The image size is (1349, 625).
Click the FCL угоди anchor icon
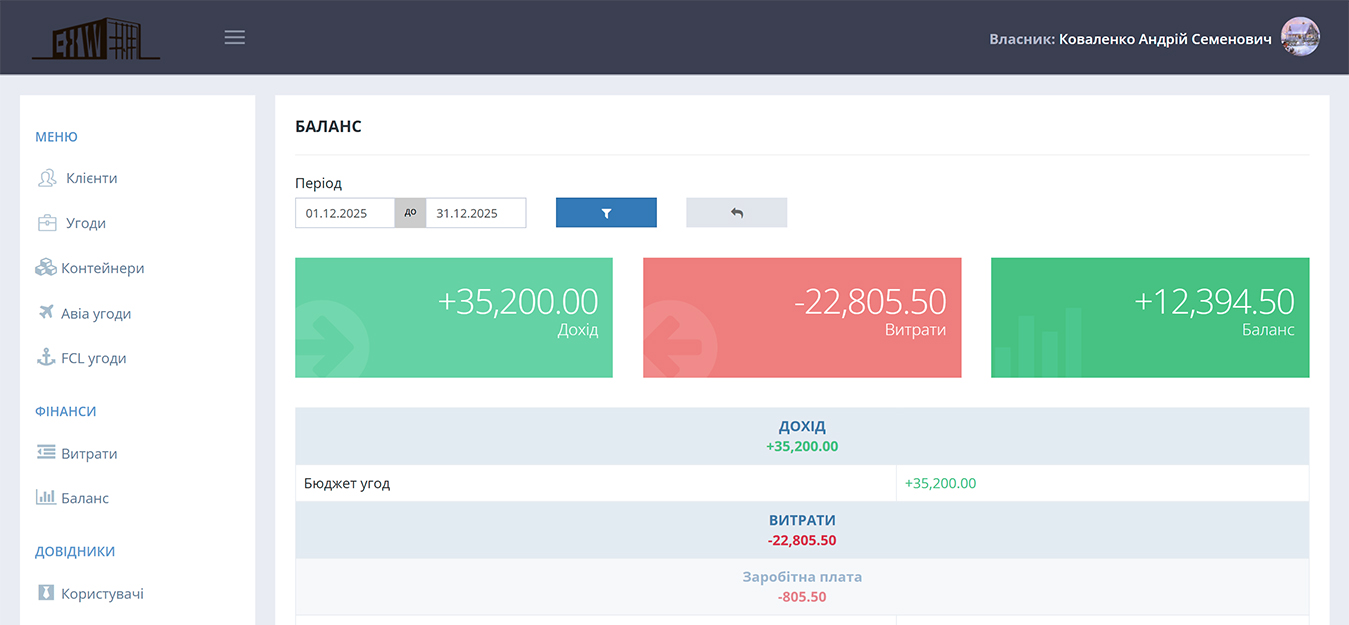point(46,358)
